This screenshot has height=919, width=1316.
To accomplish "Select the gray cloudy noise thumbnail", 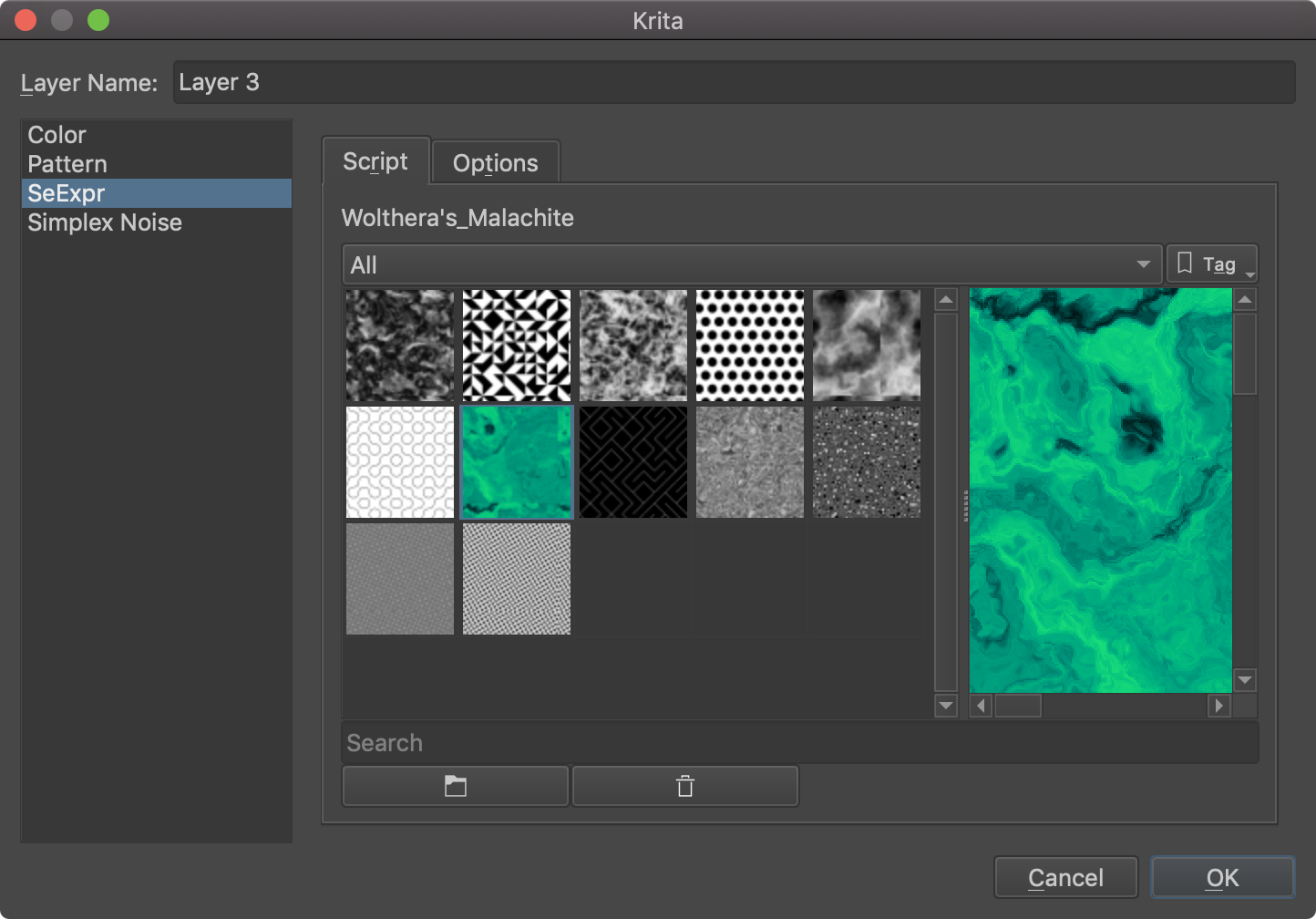I will (x=867, y=346).
